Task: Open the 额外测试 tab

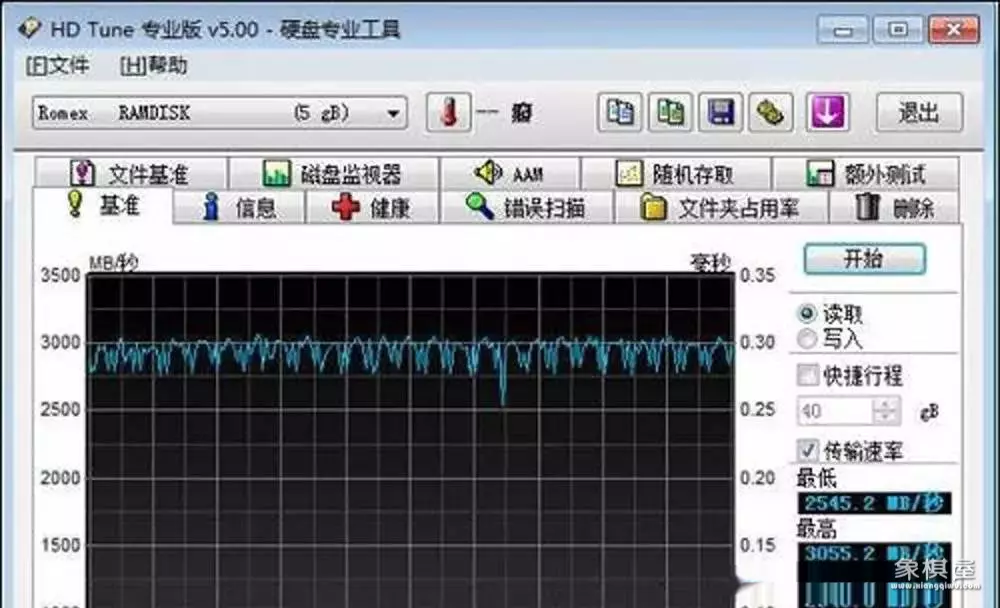Action: (866, 174)
